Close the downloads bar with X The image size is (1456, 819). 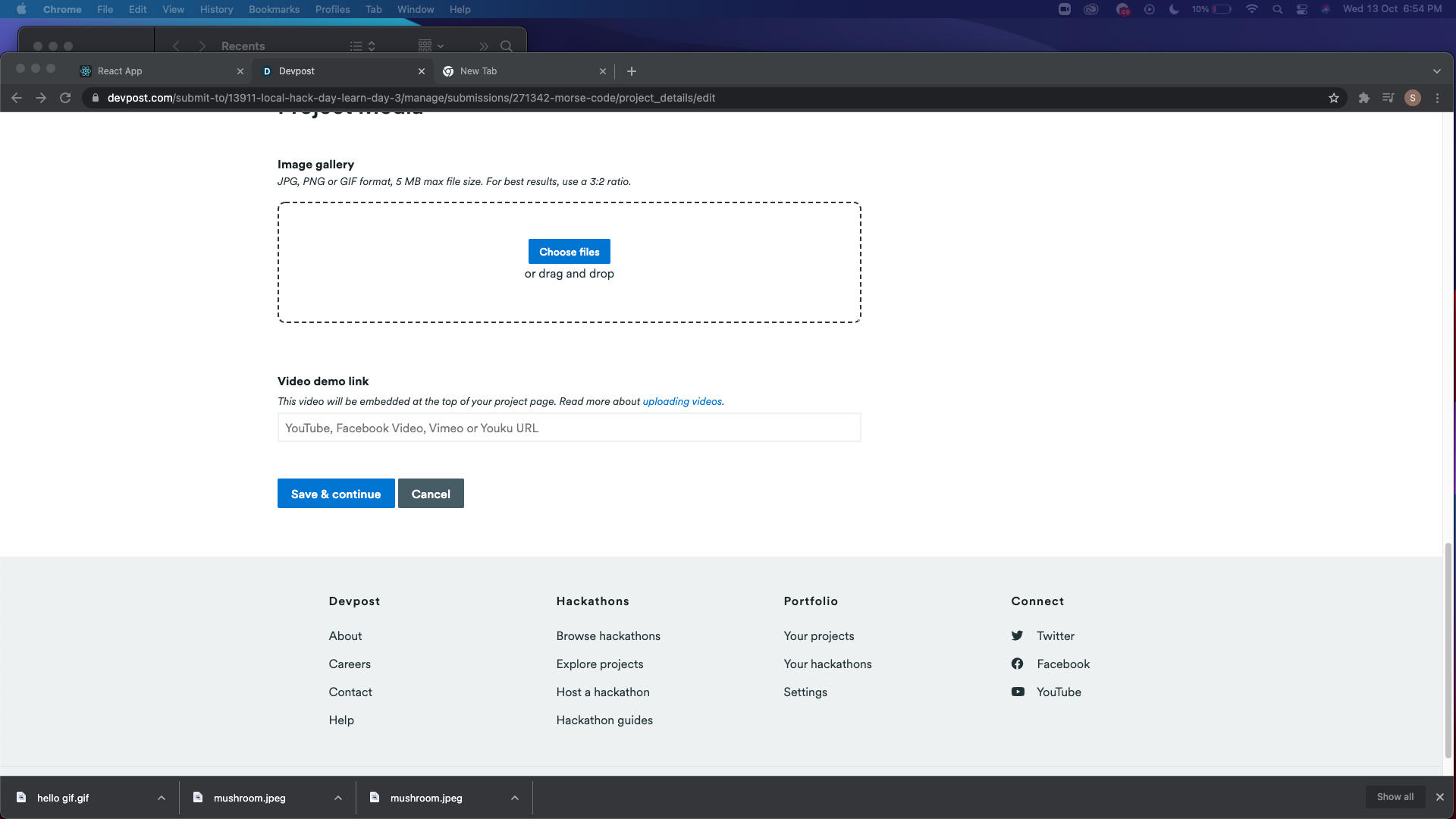tap(1439, 797)
